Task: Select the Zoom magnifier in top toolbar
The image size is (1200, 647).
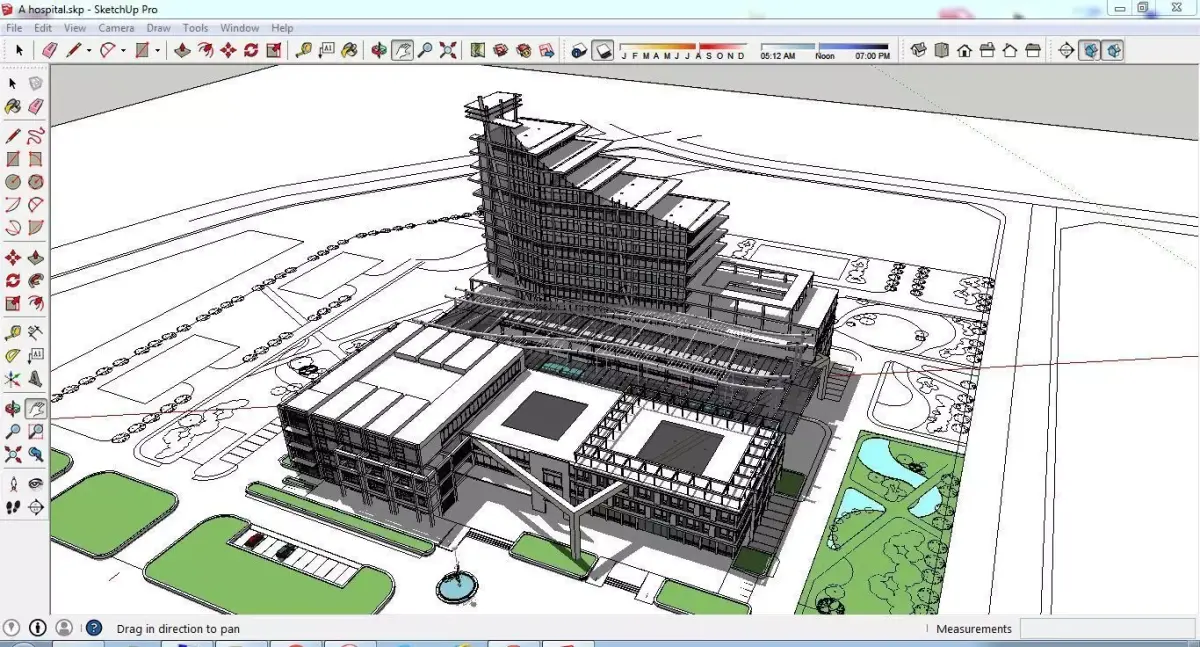Action: [x=425, y=50]
